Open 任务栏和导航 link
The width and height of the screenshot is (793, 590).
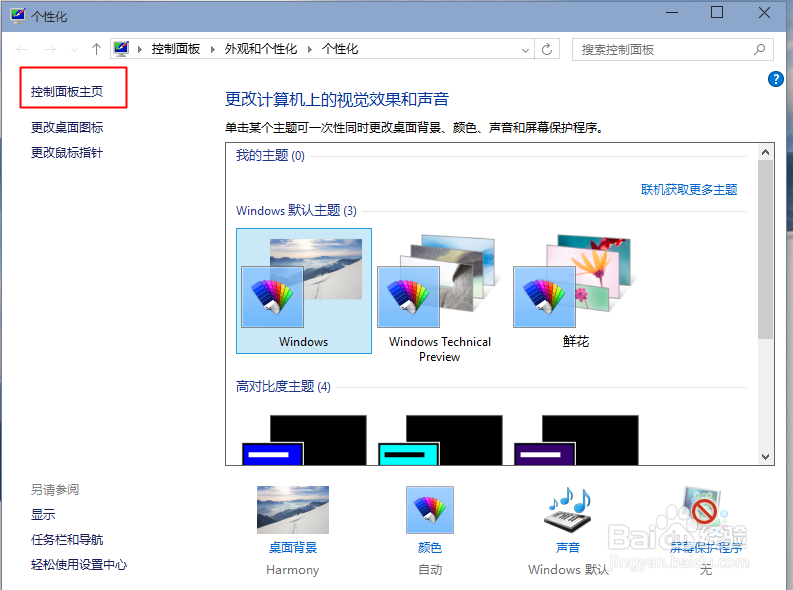tap(67, 539)
